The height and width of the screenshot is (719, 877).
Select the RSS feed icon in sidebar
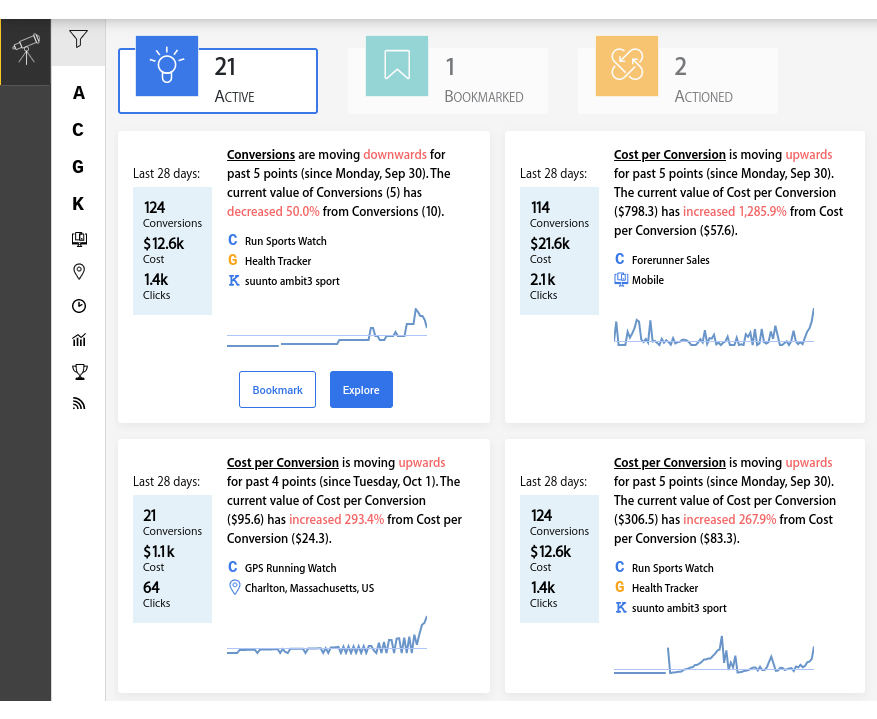(x=79, y=403)
